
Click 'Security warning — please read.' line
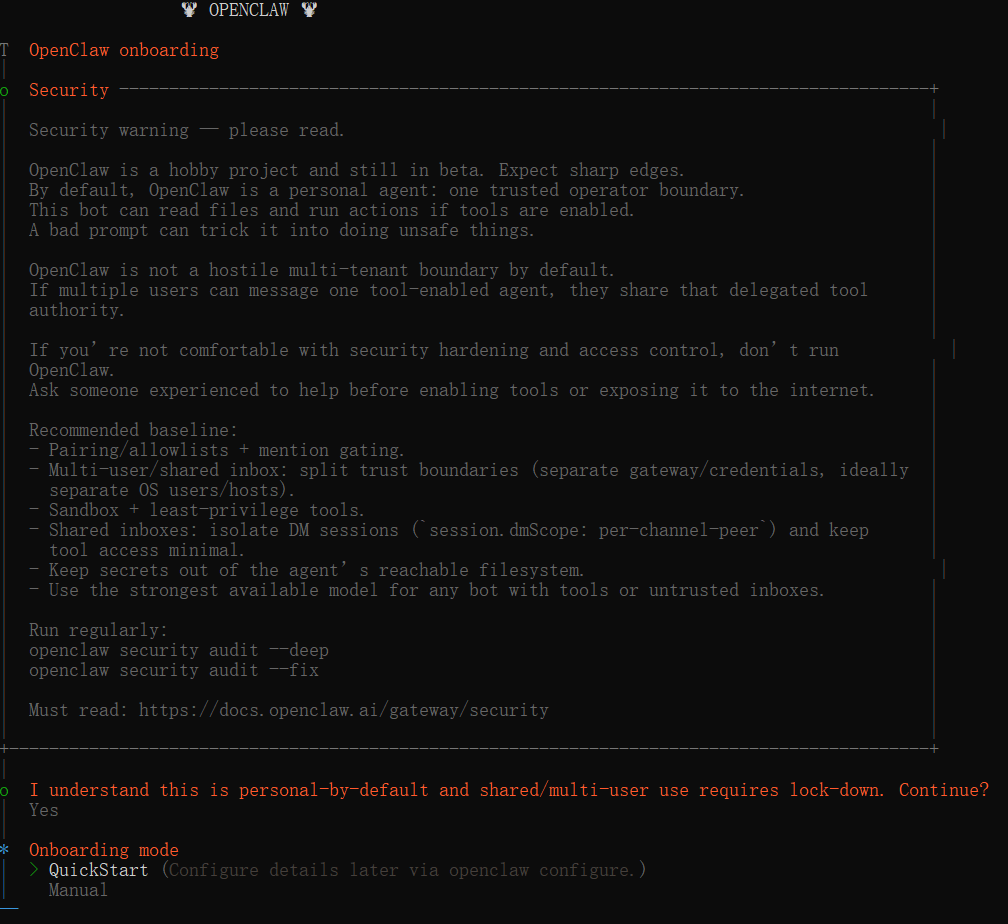pos(186,130)
